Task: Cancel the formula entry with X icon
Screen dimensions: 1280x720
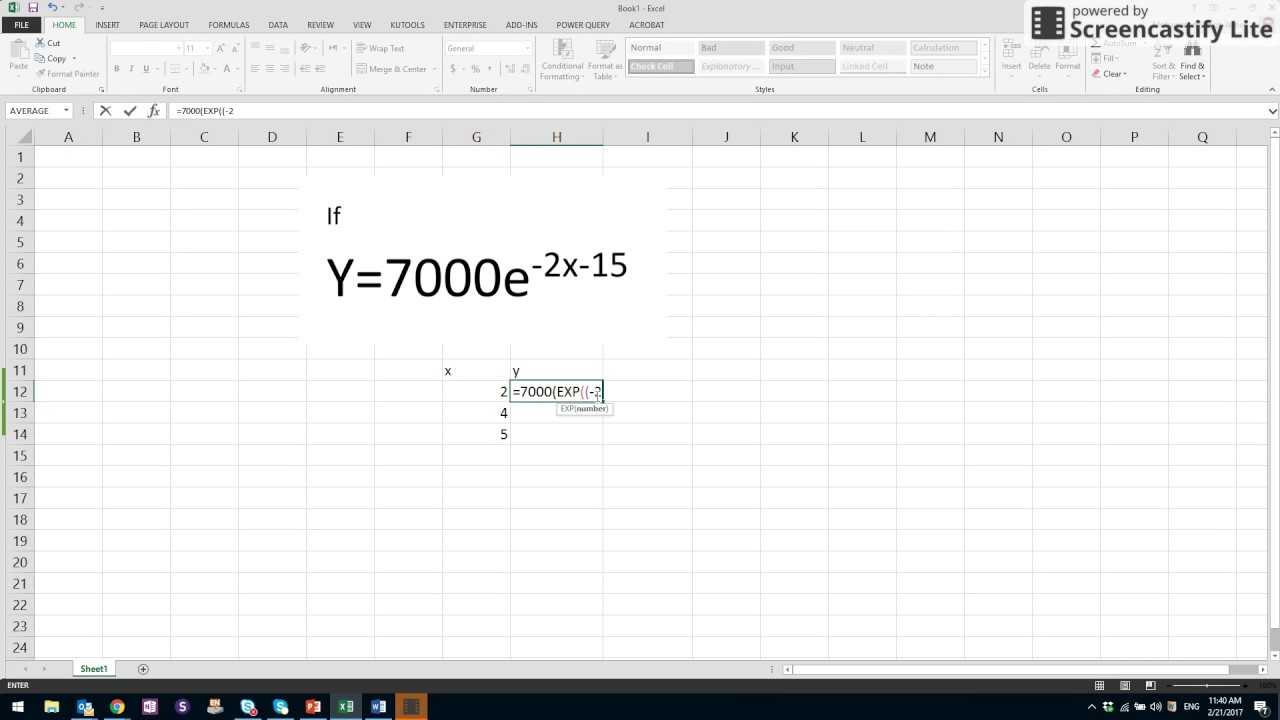Action: [106, 111]
